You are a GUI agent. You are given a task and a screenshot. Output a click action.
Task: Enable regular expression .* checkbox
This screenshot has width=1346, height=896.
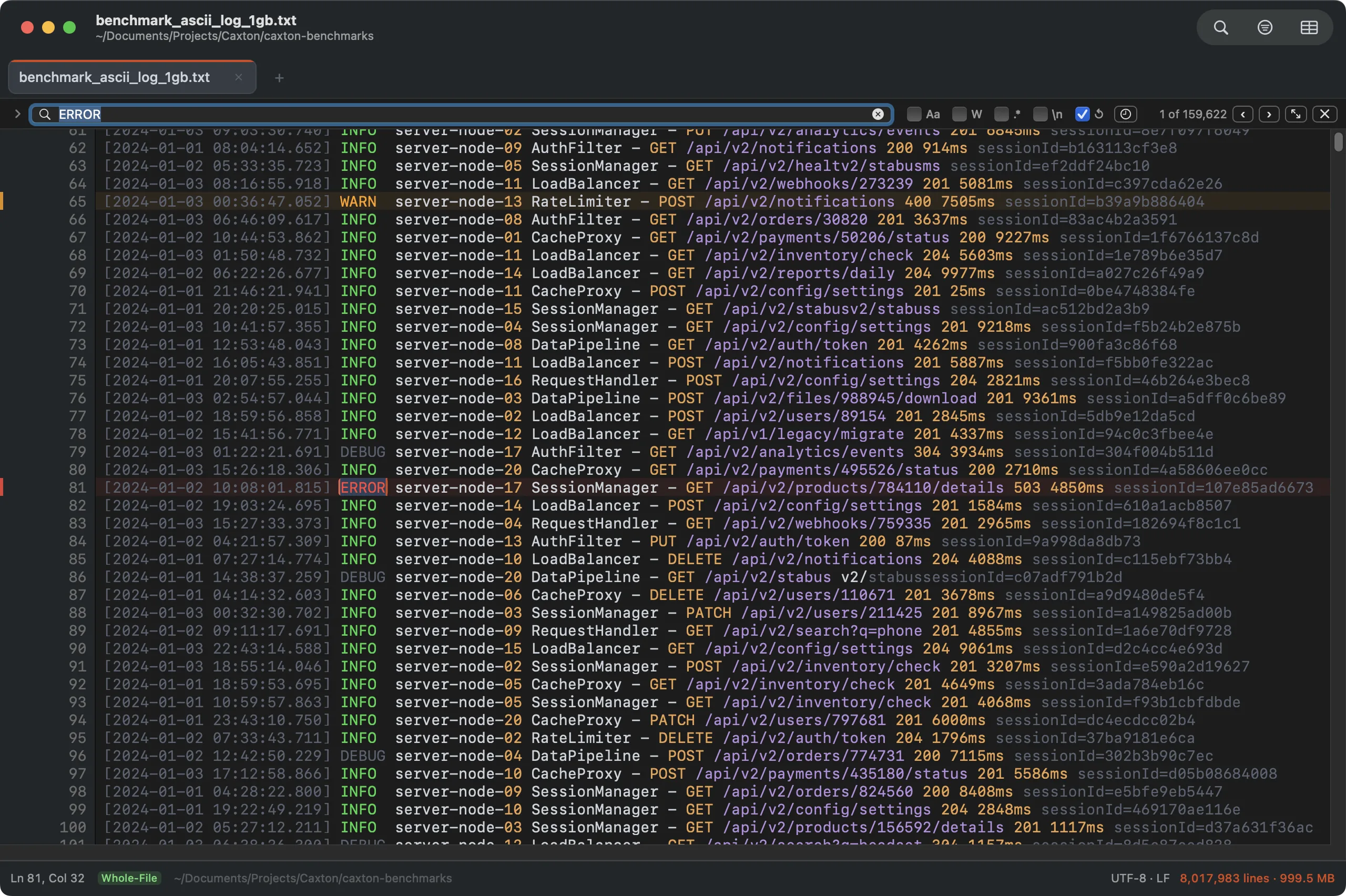pos(1001,114)
